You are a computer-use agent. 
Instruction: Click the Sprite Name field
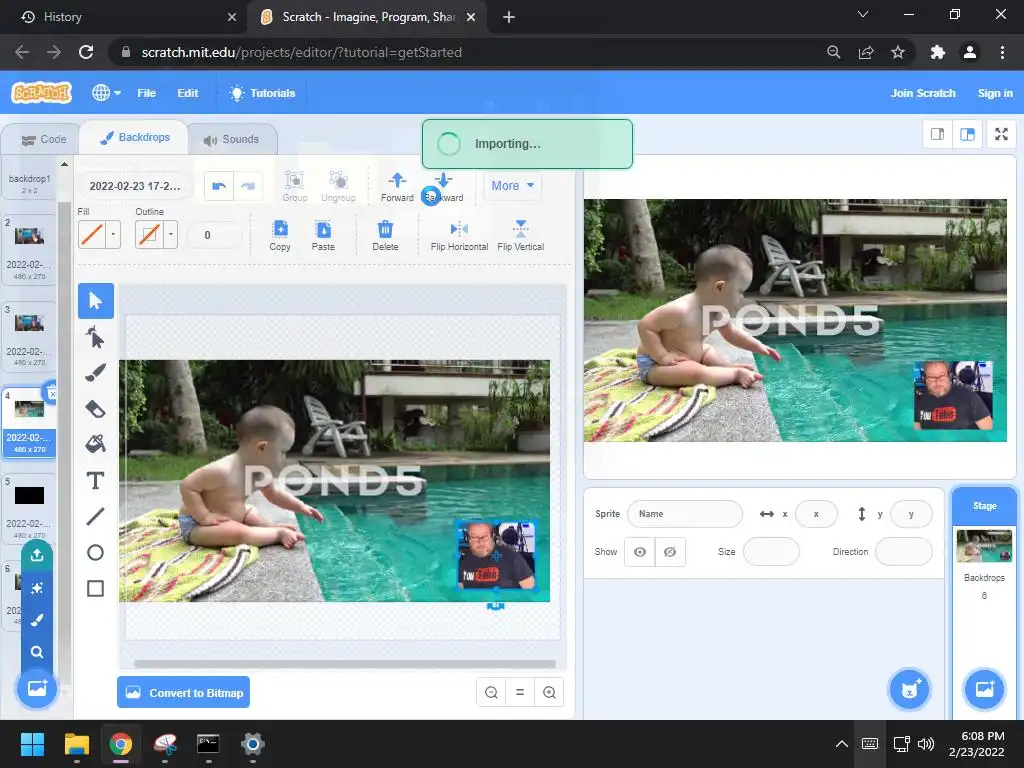[x=684, y=514]
